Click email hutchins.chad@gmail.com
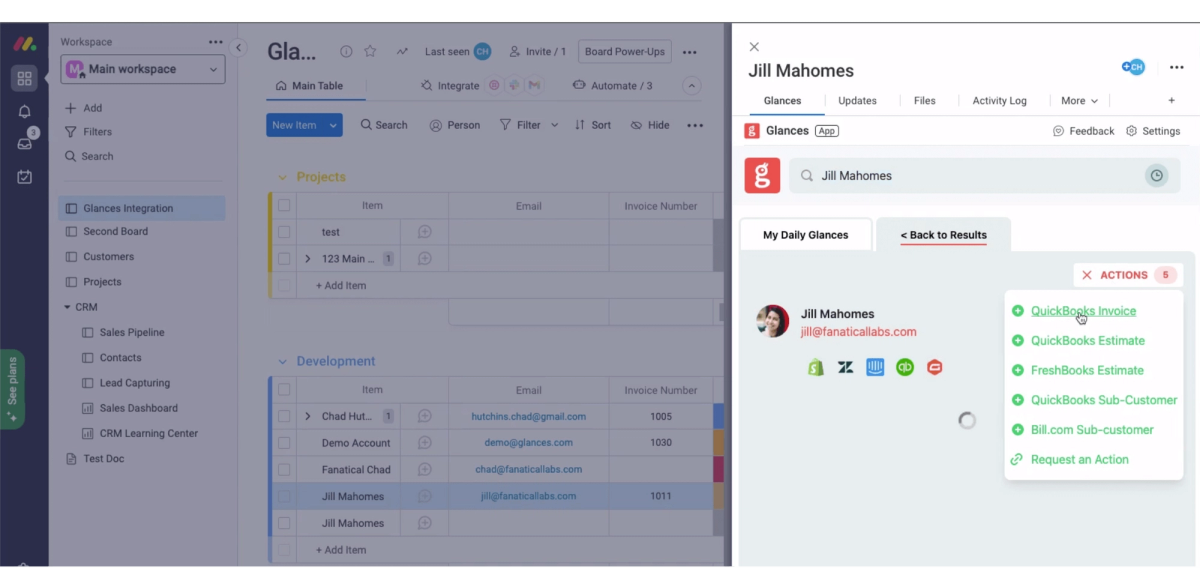 click(529, 416)
